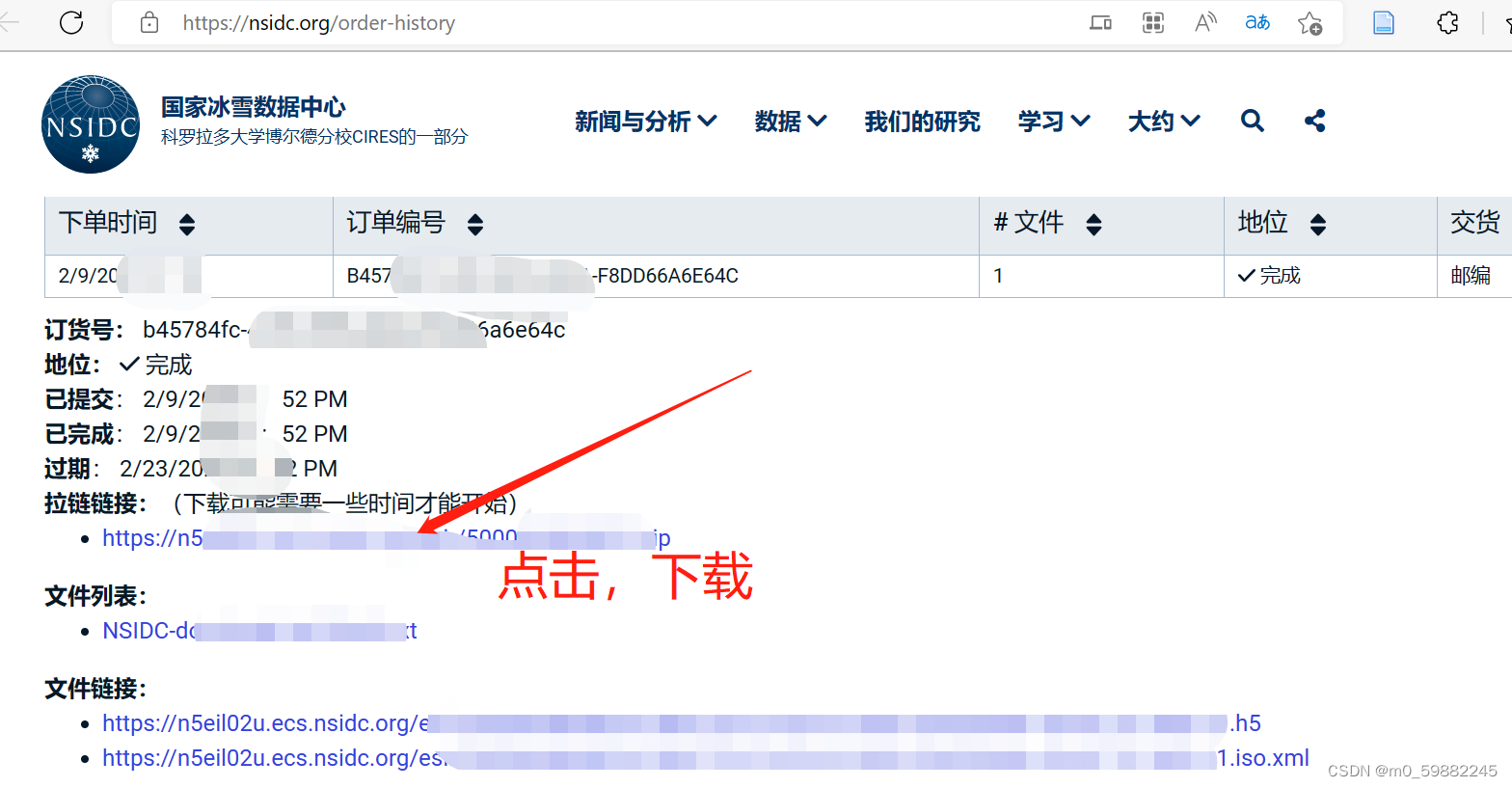Reload the page with the refresh icon

[71, 22]
